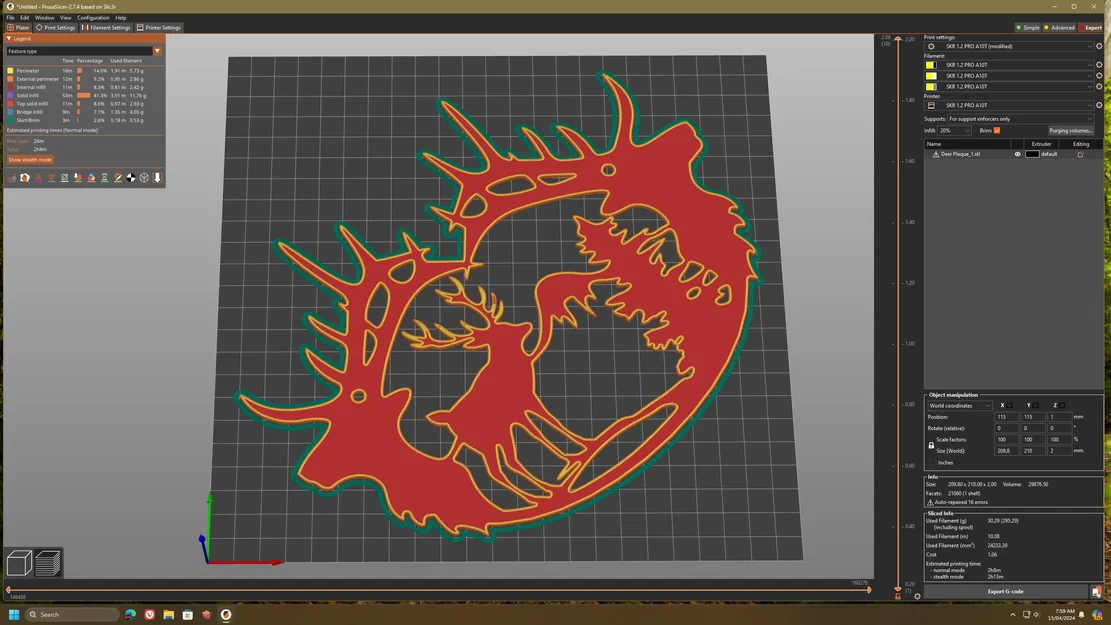Open Printer preset cog icon

point(1099,105)
